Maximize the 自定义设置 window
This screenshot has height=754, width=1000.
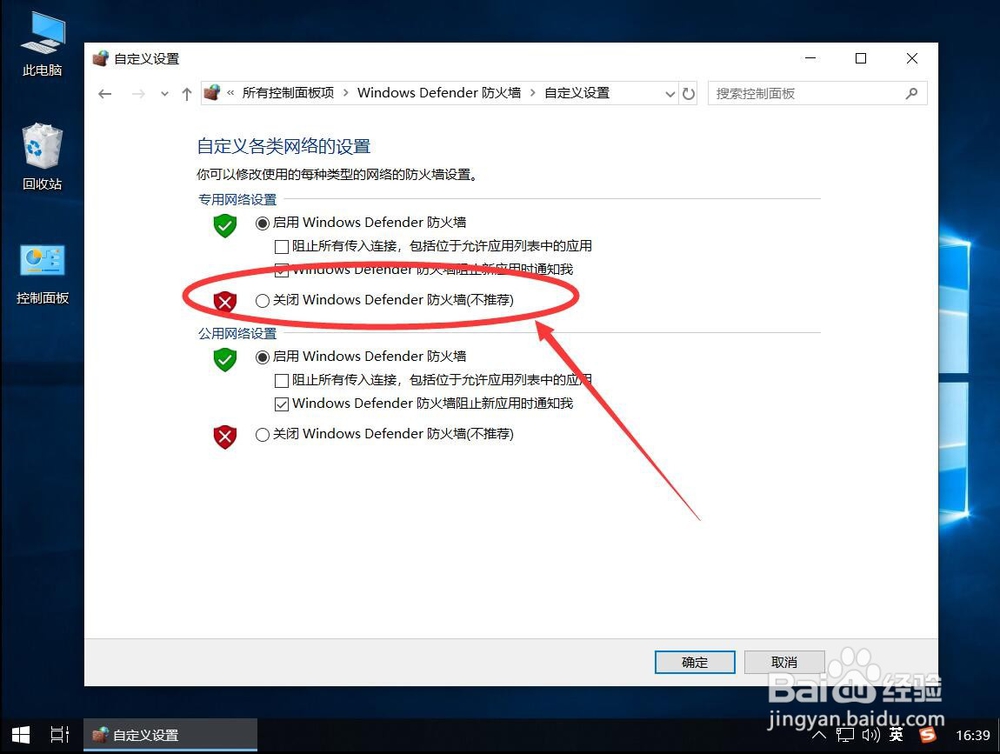coord(860,59)
